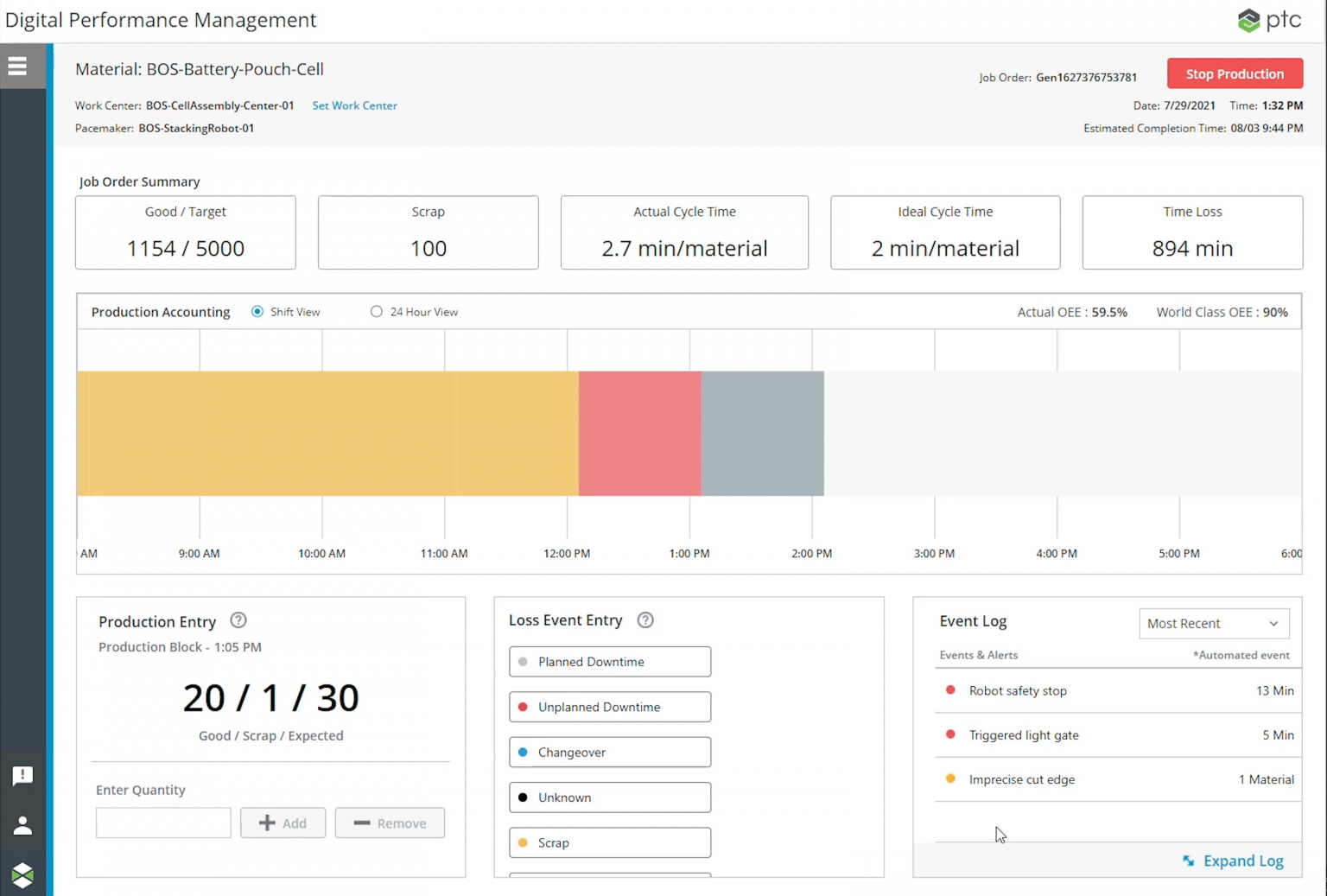Log an Unplanned Downtime event
Viewport: 1327px width, 896px height.
point(609,707)
